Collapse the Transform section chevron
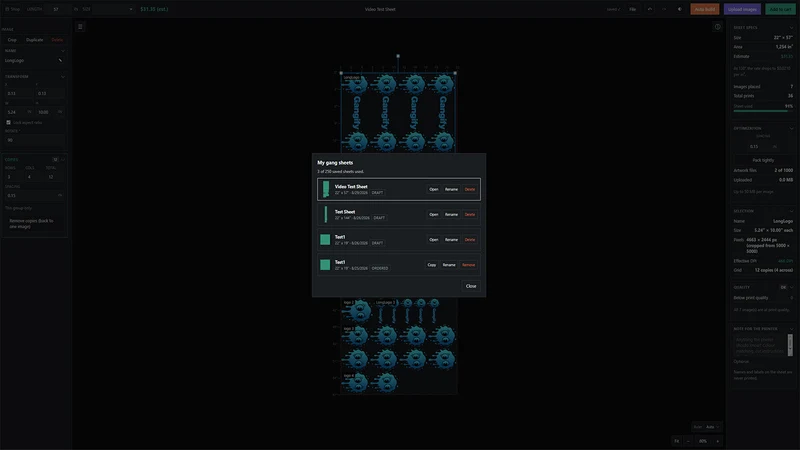This screenshot has height=450, width=800. click(x=63, y=77)
